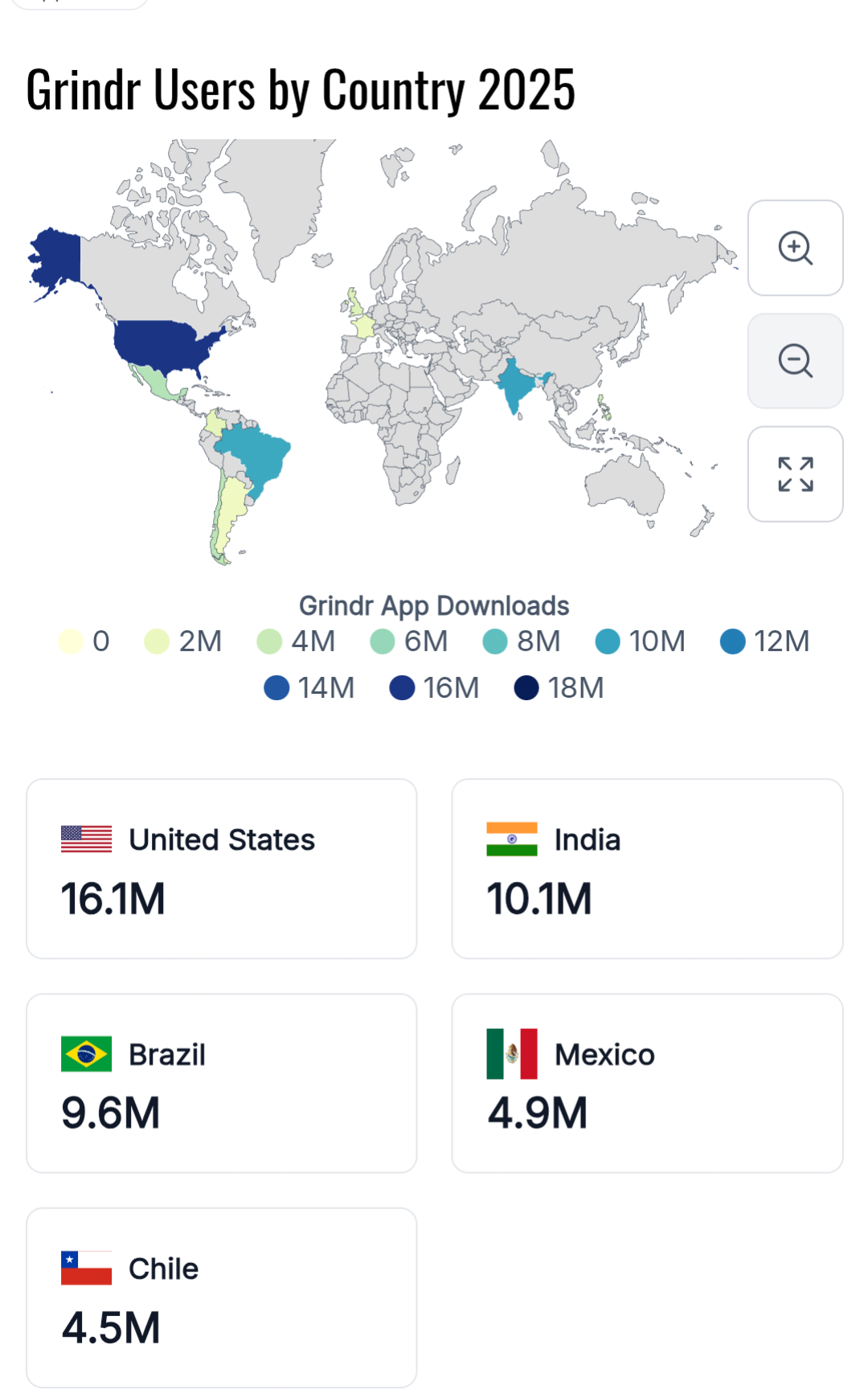The image size is (868, 1394).
Task: Click the United States on the map
Action: point(161,344)
